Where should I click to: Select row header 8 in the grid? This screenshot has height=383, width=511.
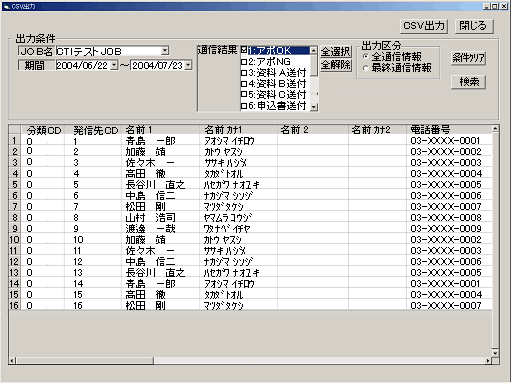pyautogui.click(x=15, y=217)
